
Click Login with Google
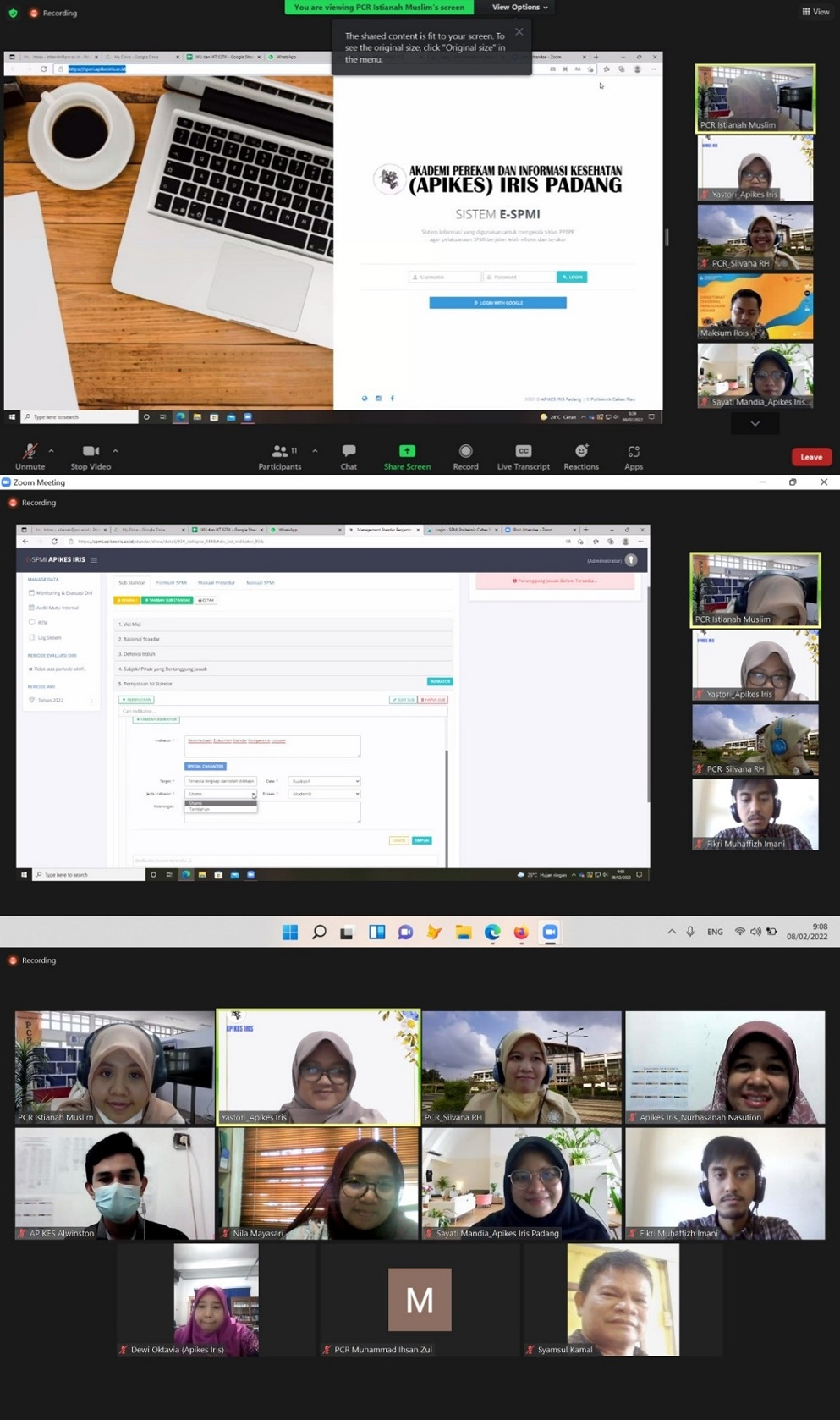click(x=497, y=302)
